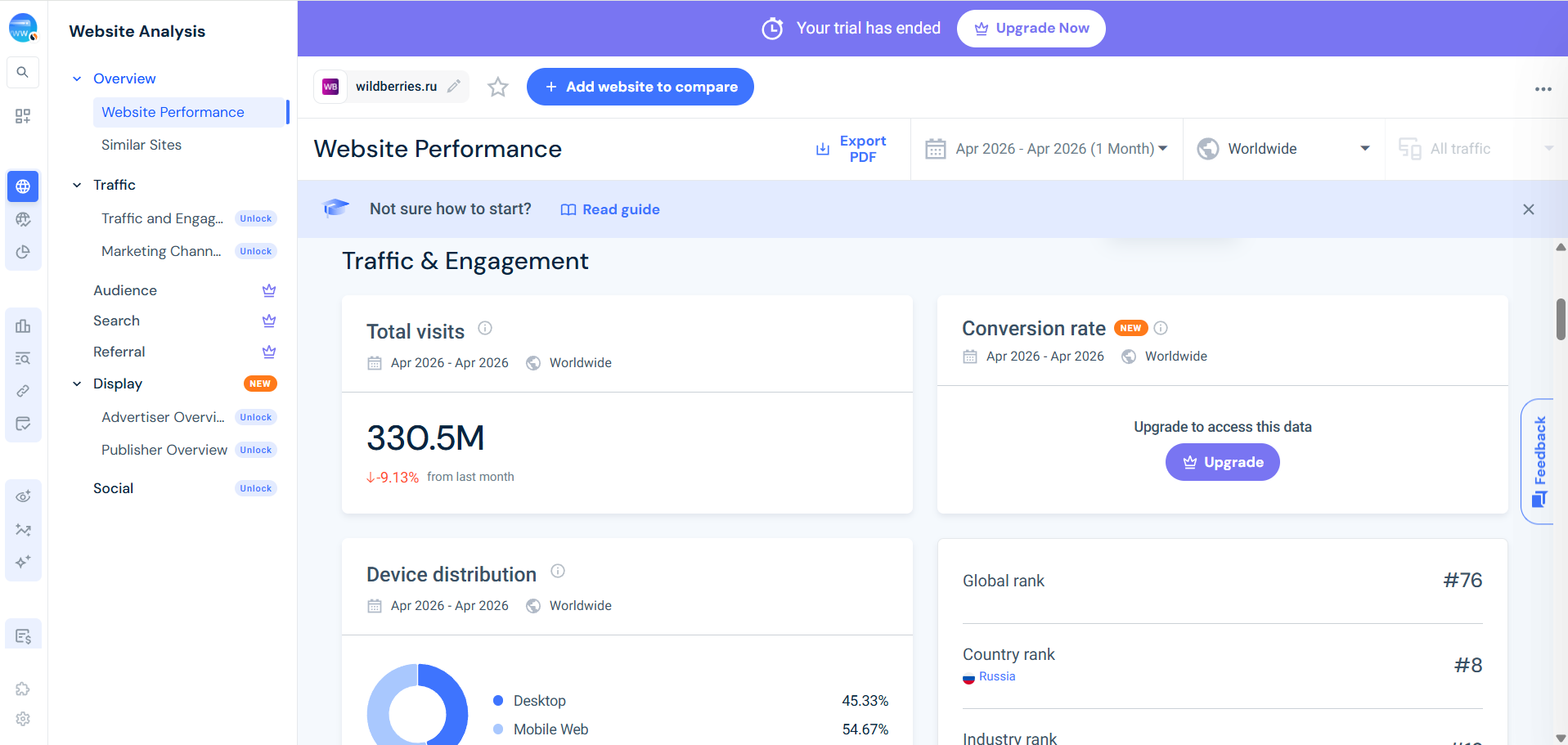Click Upgrade in Conversion rate card
Screen dimensions: 1568x745
(x=1222, y=462)
